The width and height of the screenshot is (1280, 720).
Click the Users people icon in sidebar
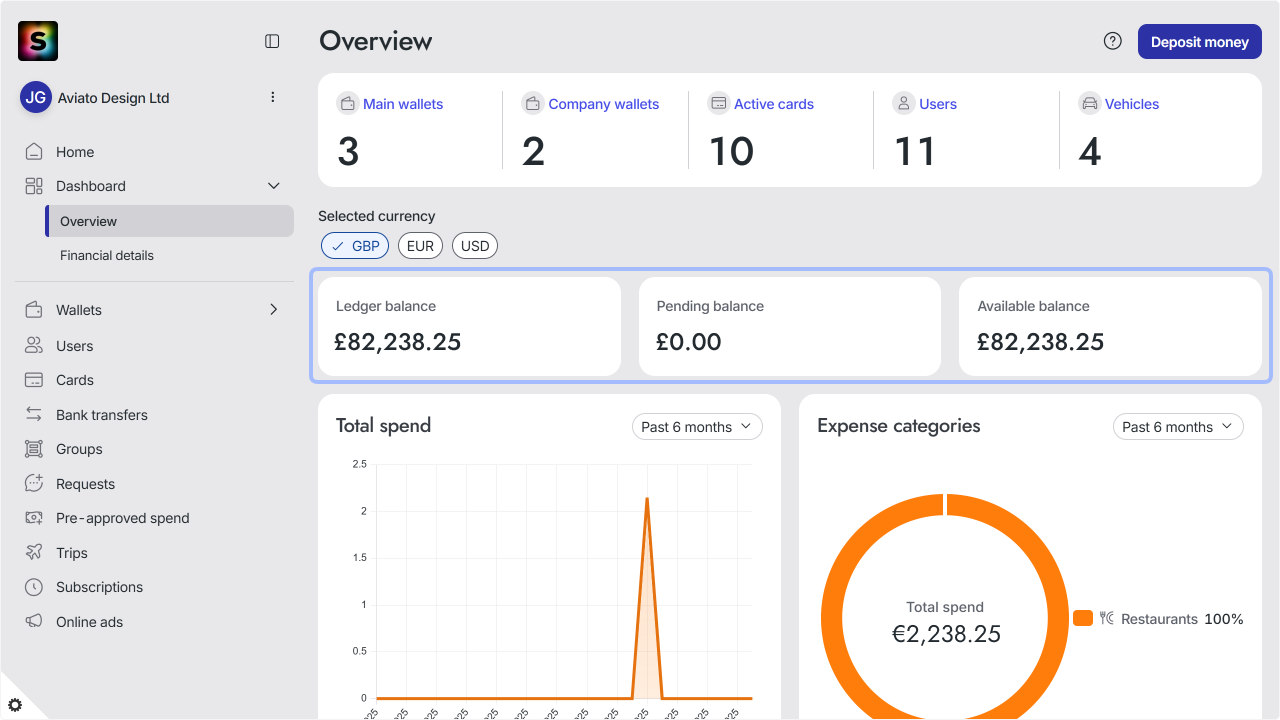[x=34, y=345]
